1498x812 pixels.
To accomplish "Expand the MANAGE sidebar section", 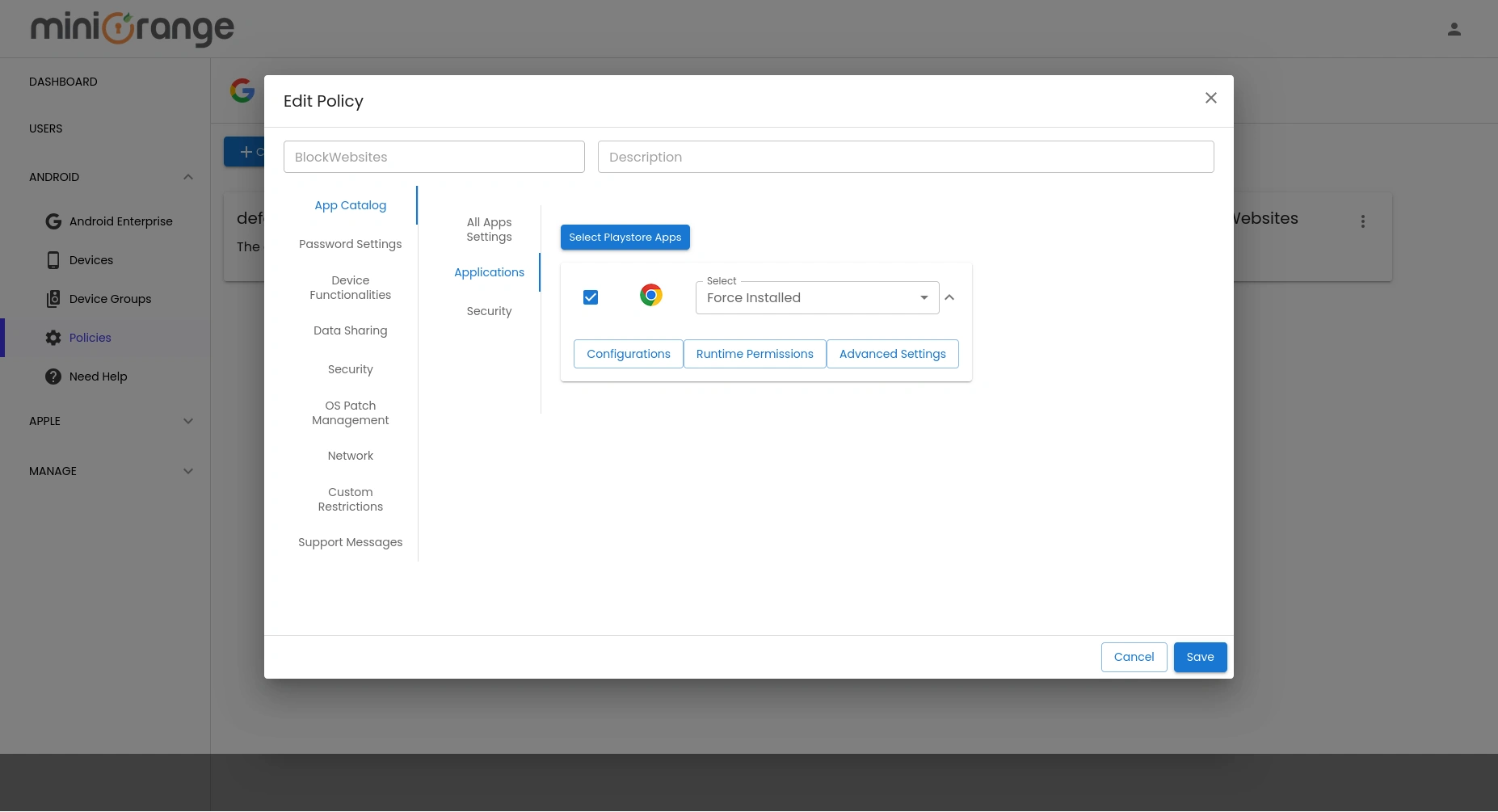I will pyautogui.click(x=187, y=471).
